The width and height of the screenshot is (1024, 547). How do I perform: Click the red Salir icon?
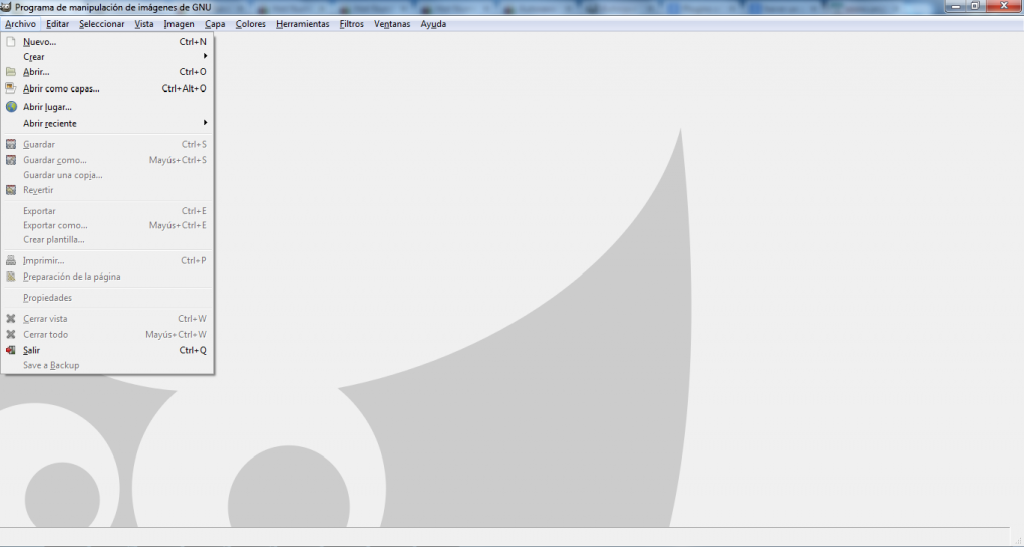(x=11, y=350)
